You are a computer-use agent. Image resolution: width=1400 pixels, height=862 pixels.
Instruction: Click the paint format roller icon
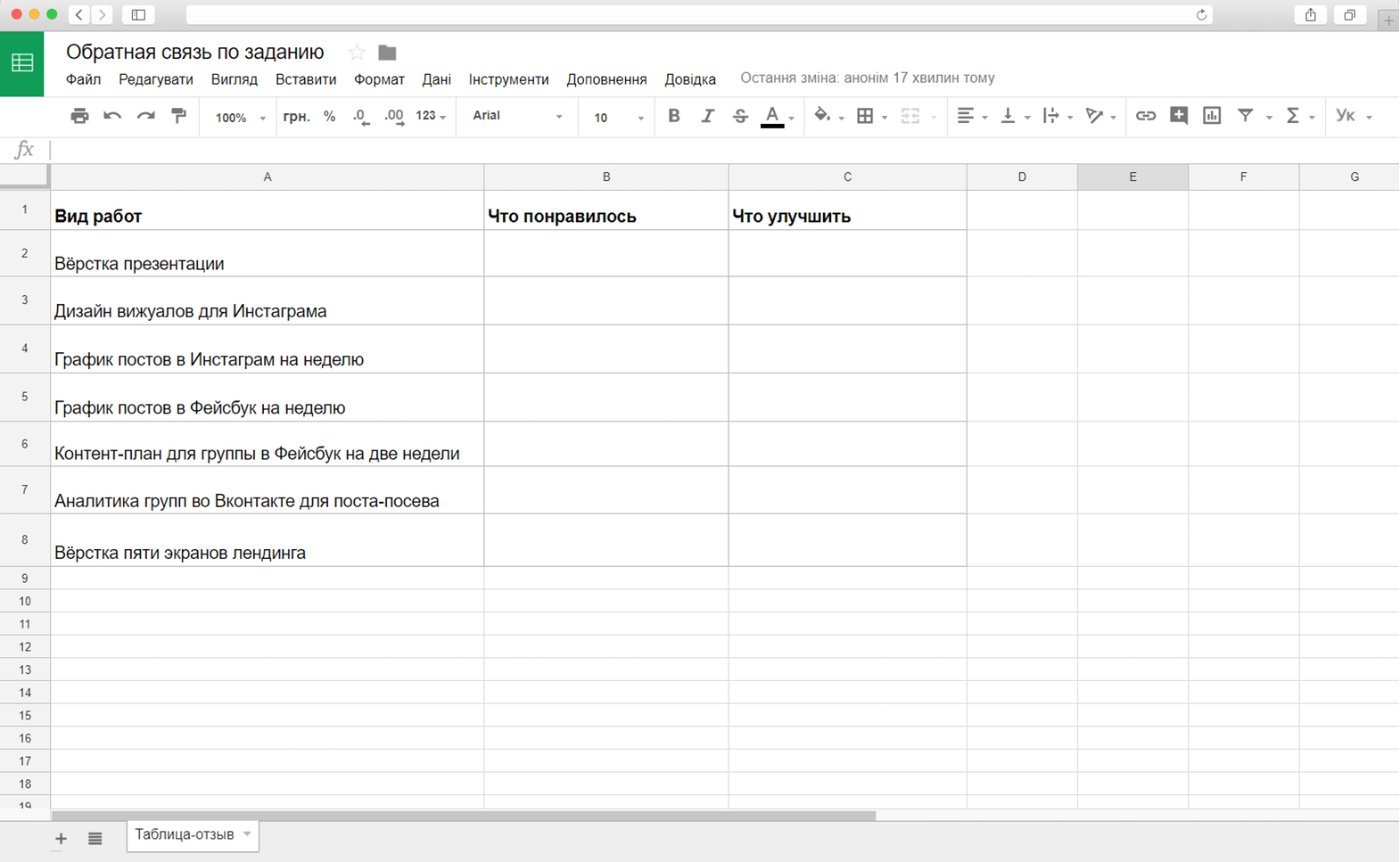pos(179,116)
